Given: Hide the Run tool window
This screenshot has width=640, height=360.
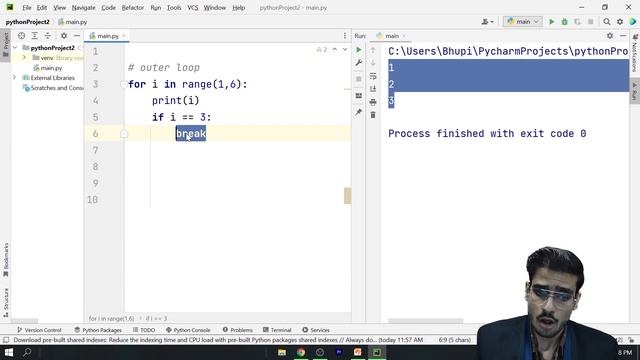Looking at the screenshot, I should click(623, 36).
